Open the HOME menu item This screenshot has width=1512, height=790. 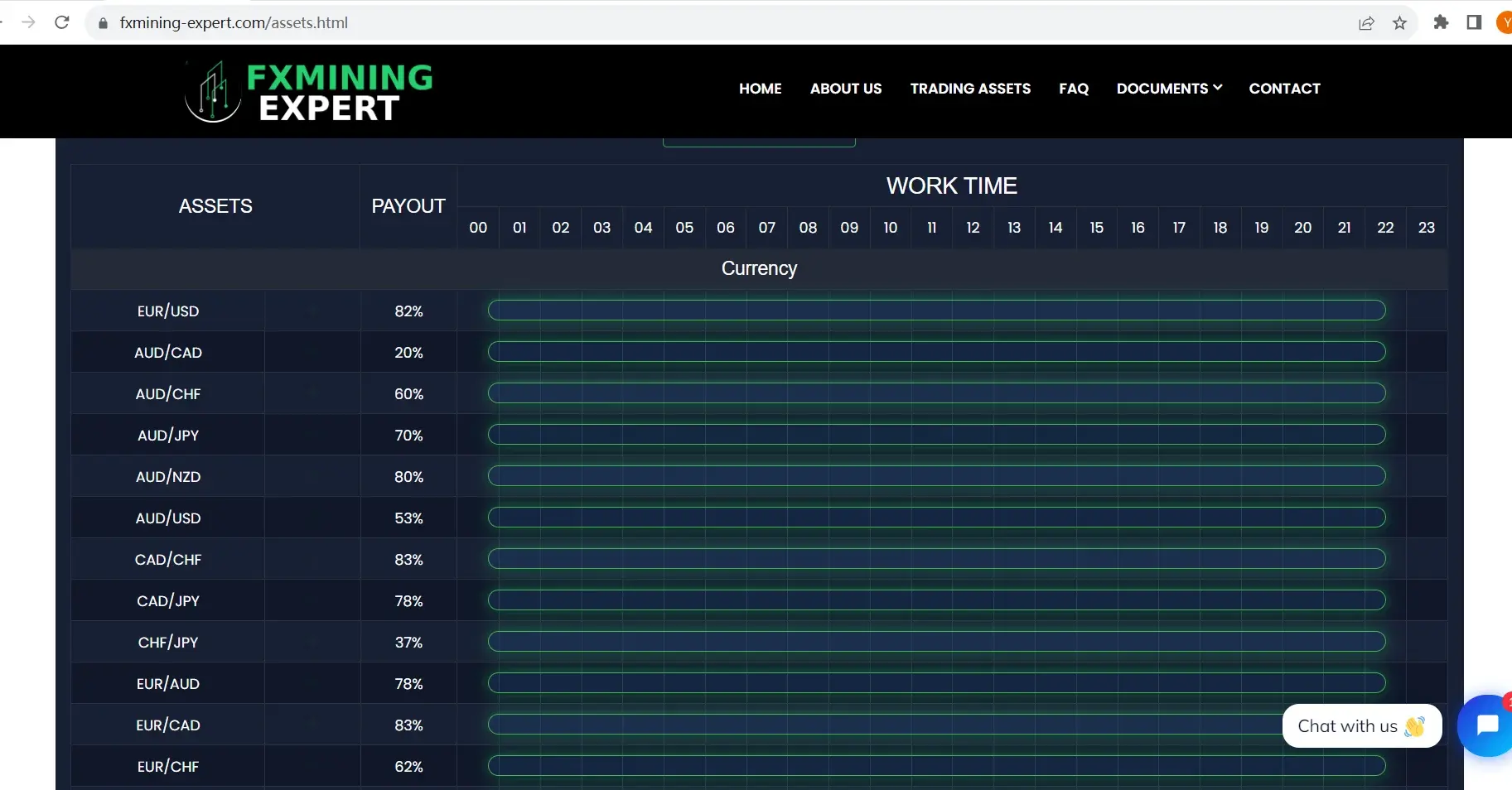[x=760, y=89]
